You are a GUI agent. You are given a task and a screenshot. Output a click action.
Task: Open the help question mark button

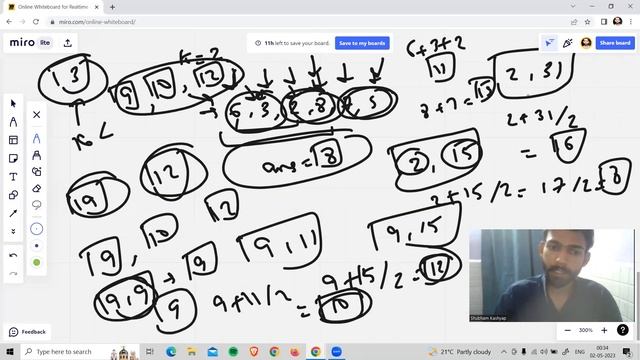[622, 330]
